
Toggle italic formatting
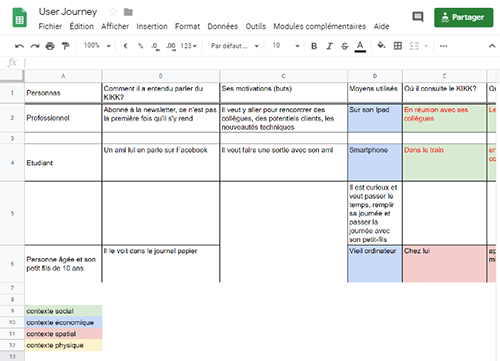click(x=329, y=46)
